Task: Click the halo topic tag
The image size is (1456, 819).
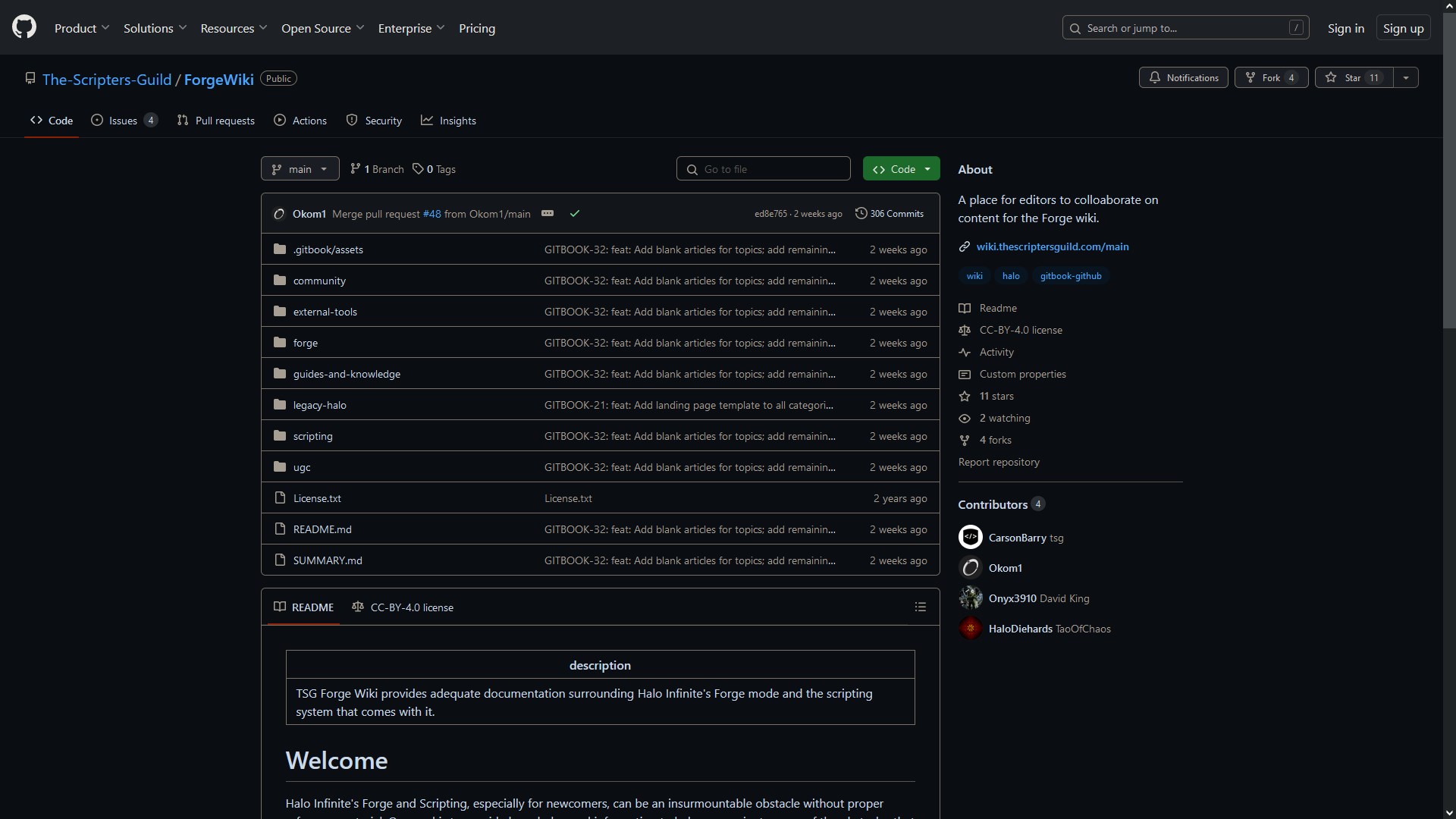Action: pos(1010,276)
